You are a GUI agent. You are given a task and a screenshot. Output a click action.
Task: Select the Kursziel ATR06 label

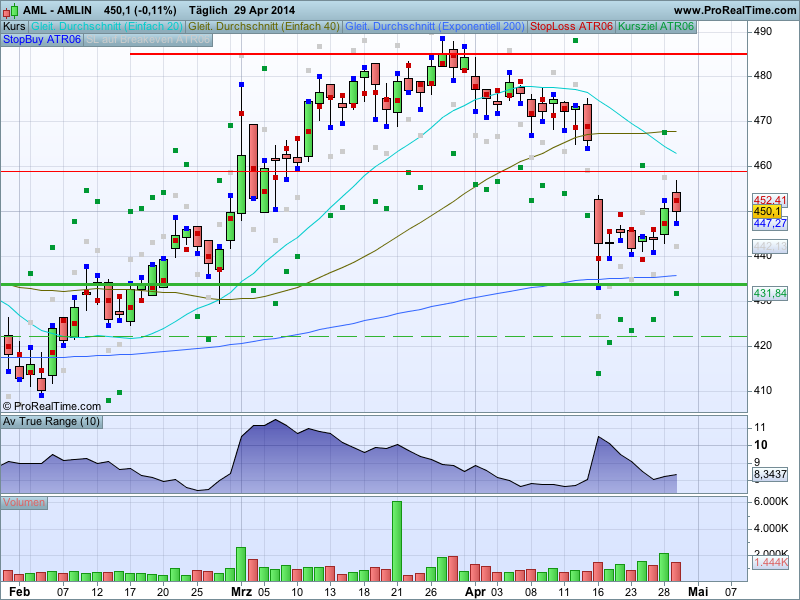coord(656,27)
